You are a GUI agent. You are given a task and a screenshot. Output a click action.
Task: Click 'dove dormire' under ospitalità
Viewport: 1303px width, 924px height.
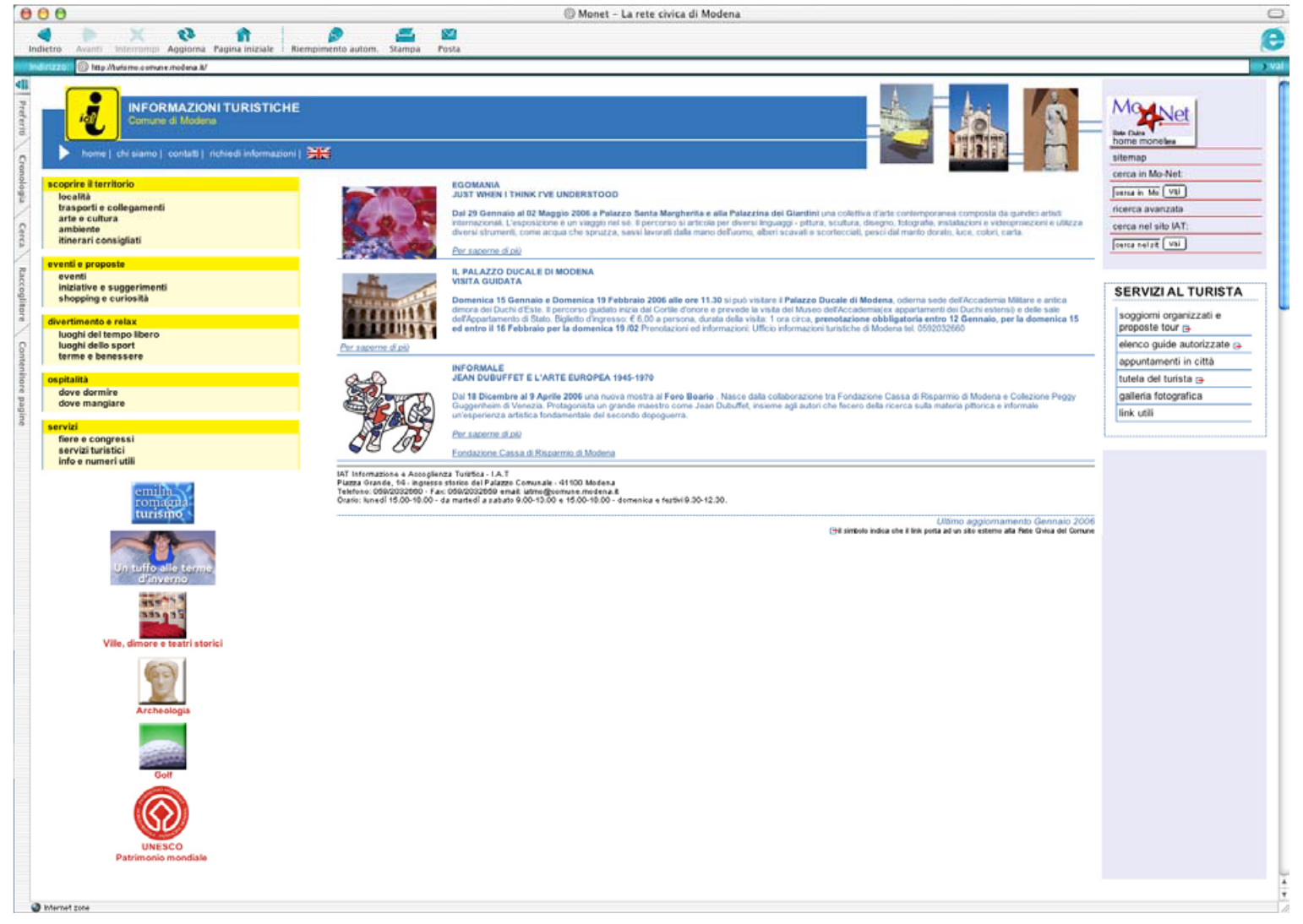click(x=88, y=393)
